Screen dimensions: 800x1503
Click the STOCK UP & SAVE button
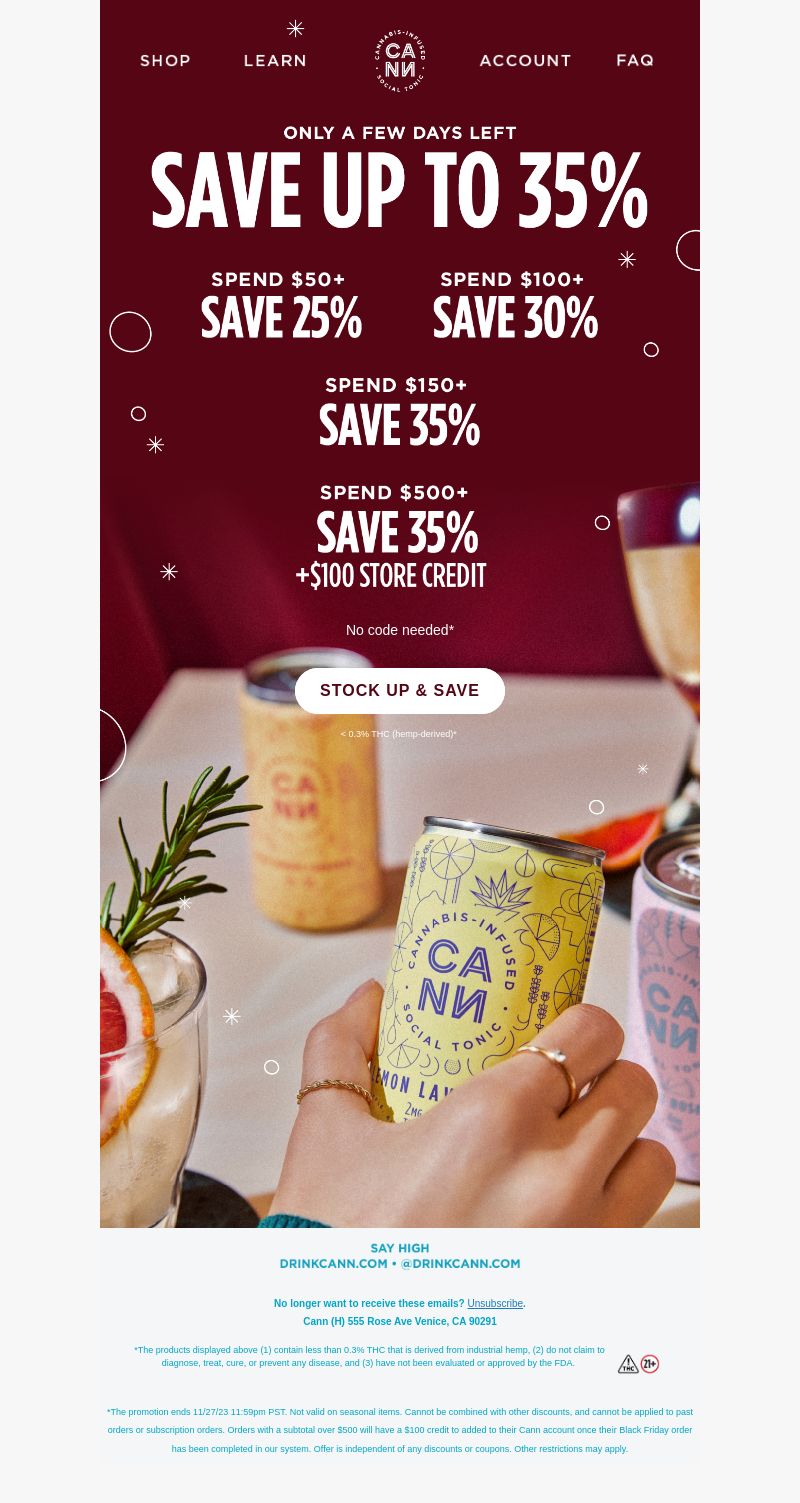point(400,691)
